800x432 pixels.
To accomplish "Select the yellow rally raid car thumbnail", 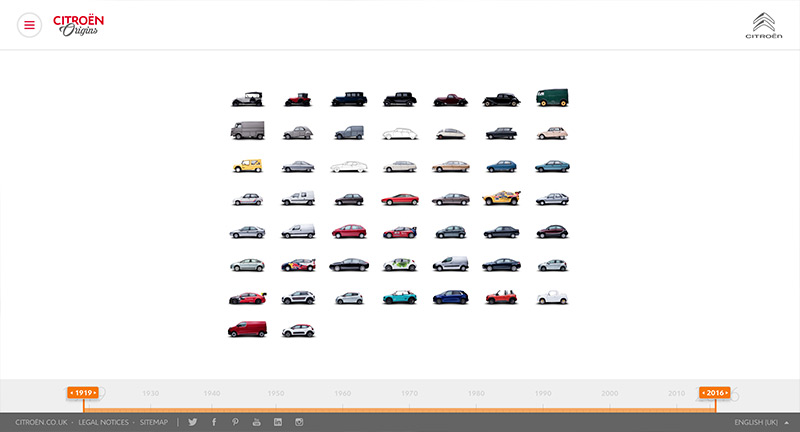I will [x=502, y=198].
